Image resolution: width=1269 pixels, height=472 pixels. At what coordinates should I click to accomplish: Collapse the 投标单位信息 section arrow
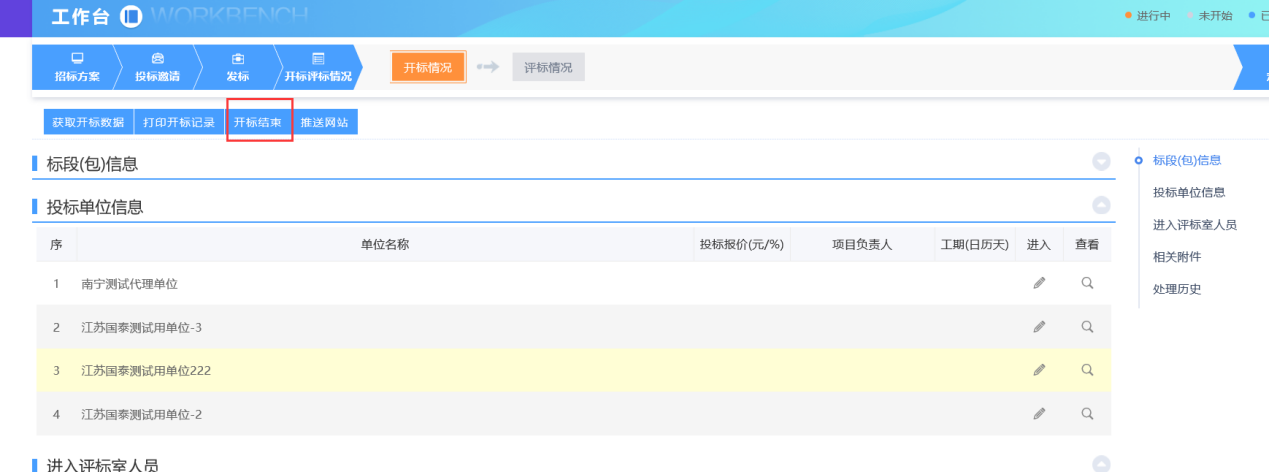pyautogui.click(x=1101, y=205)
